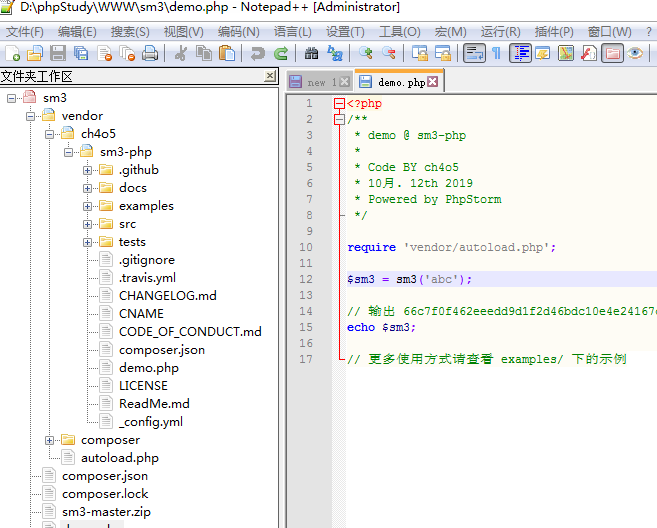657x528 pixels.
Task: Select sm3-master.zip in the tree
Action: click(x=106, y=512)
